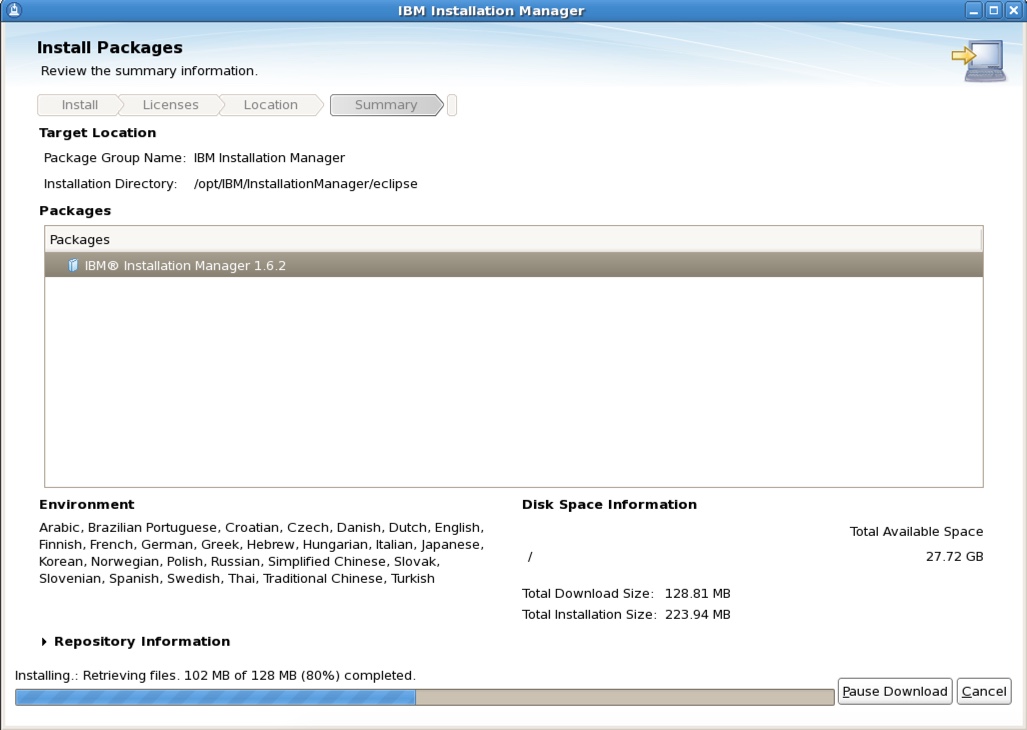The width and height of the screenshot is (1027, 730).
Task: Switch to the Install wizard step
Action: tap(79, 104)
